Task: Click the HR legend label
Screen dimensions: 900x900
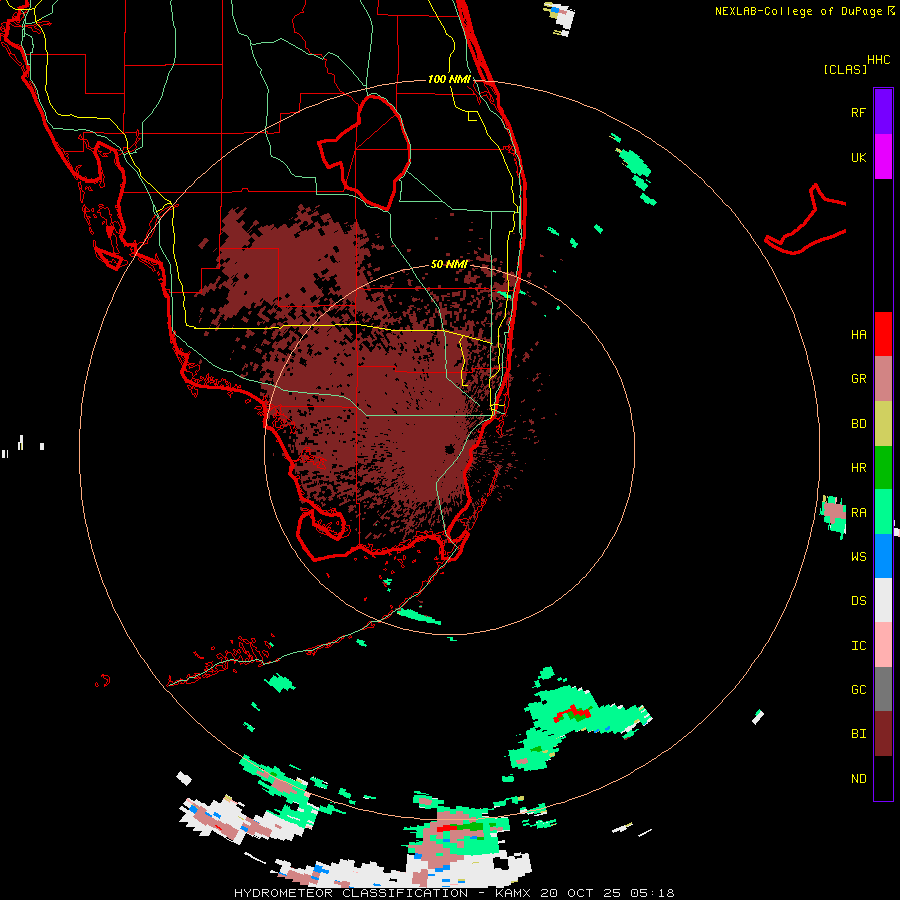Action: click(858, 467)
